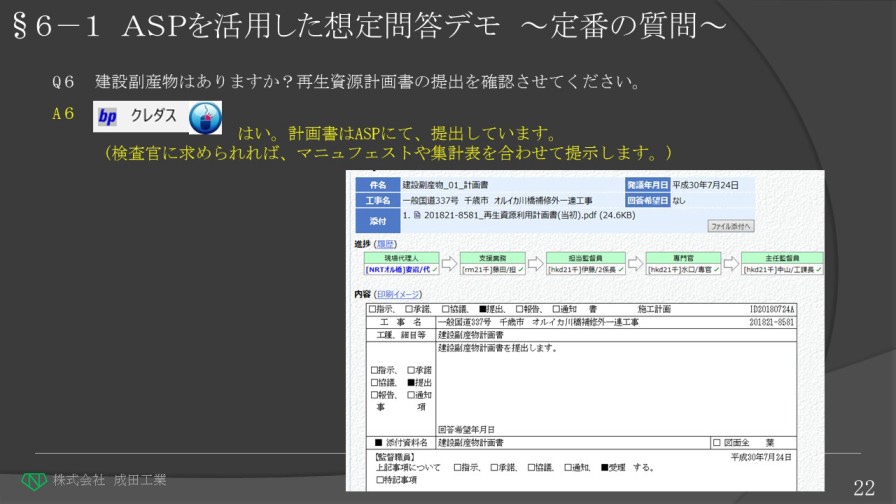Click the bp logo icon

pyautogui.click(x=108, y=118)
